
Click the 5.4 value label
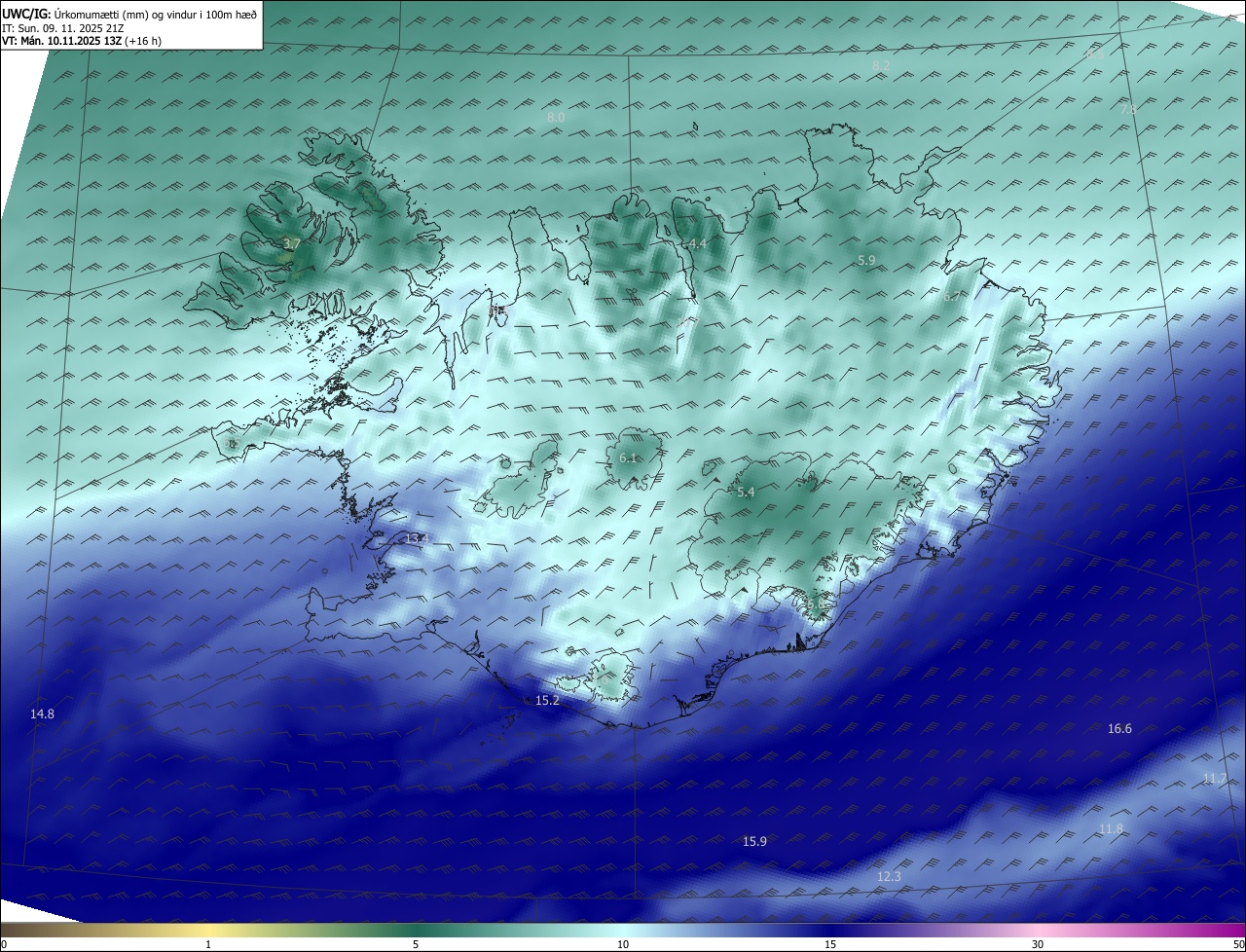coord(746,493)
